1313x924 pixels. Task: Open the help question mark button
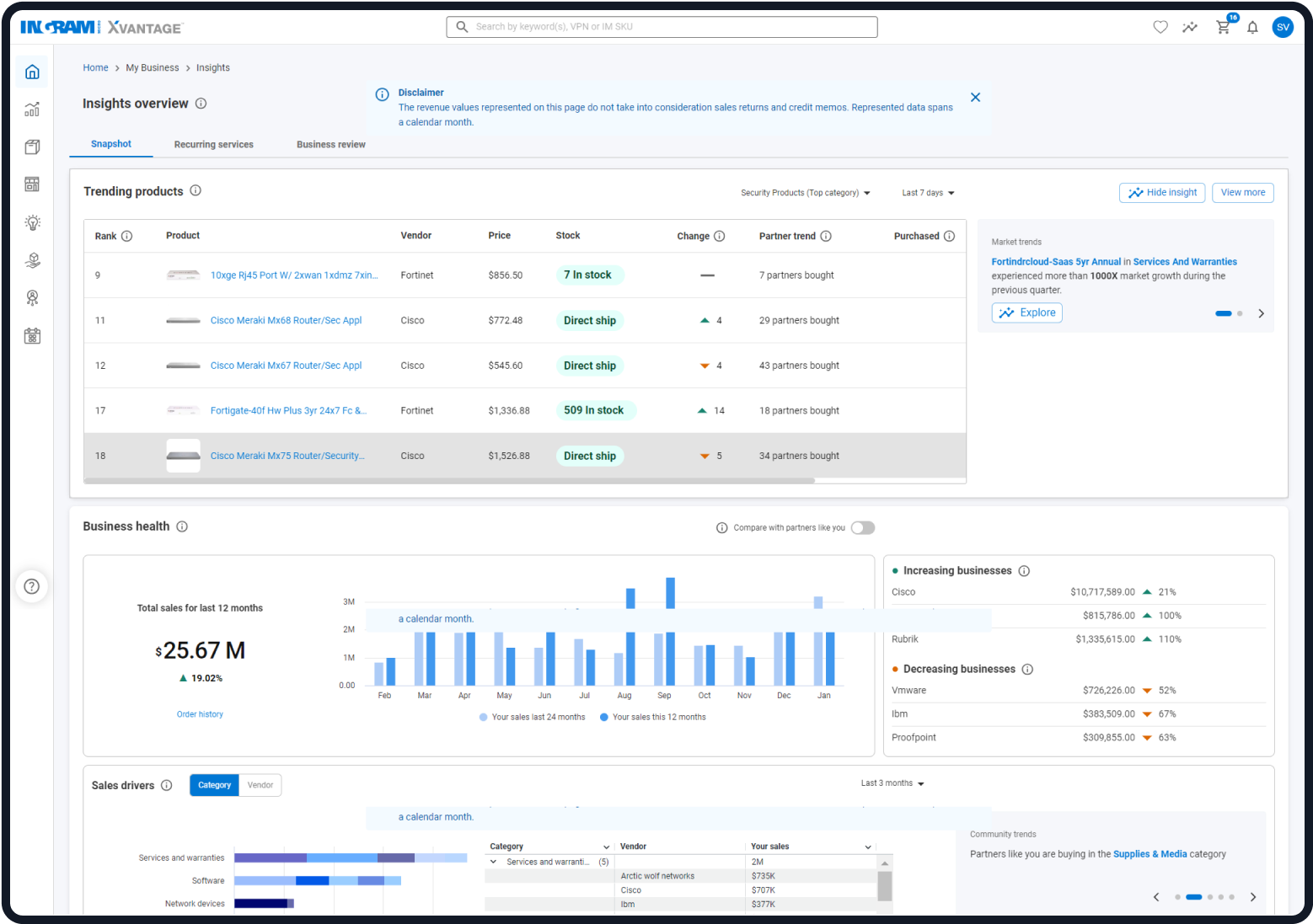point(32,586)
